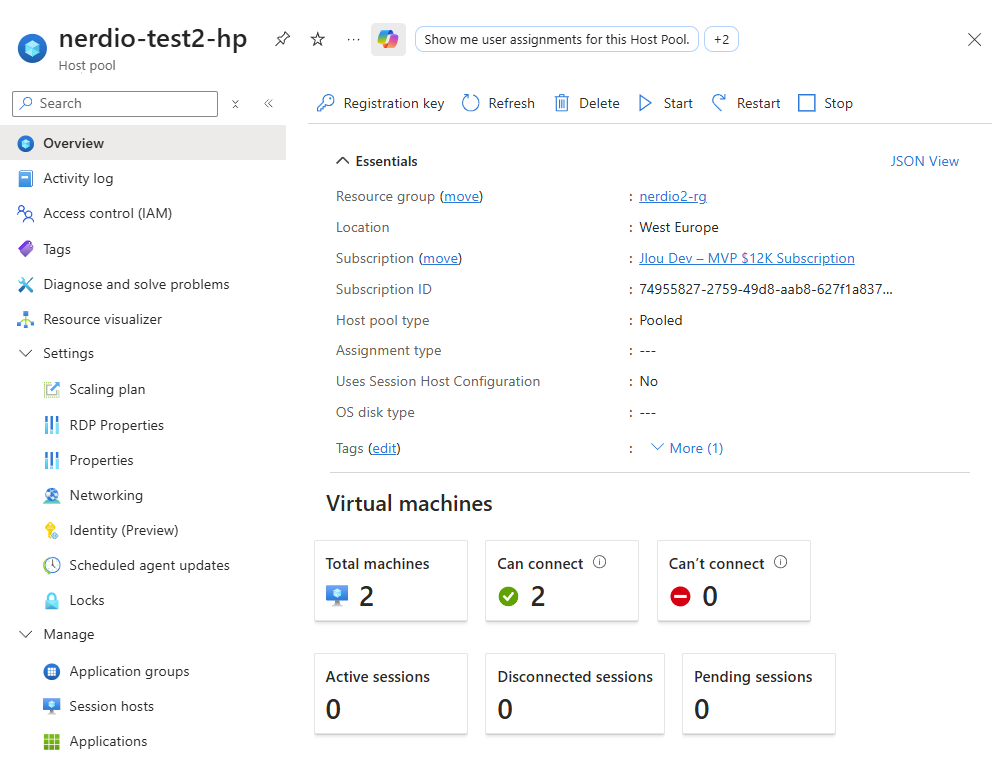Open Networking settings entry
The image size is (1006, 761).
pyautogui.click(x=106, y=495)
